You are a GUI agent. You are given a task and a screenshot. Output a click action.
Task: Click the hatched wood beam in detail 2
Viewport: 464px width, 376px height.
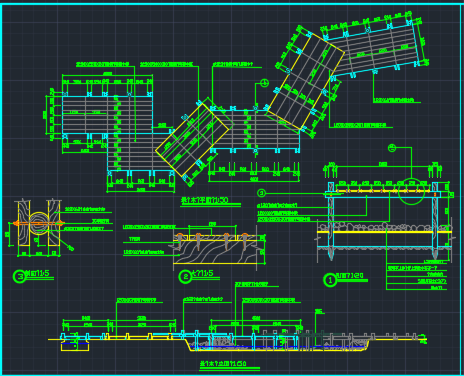[x=215, y=252]
